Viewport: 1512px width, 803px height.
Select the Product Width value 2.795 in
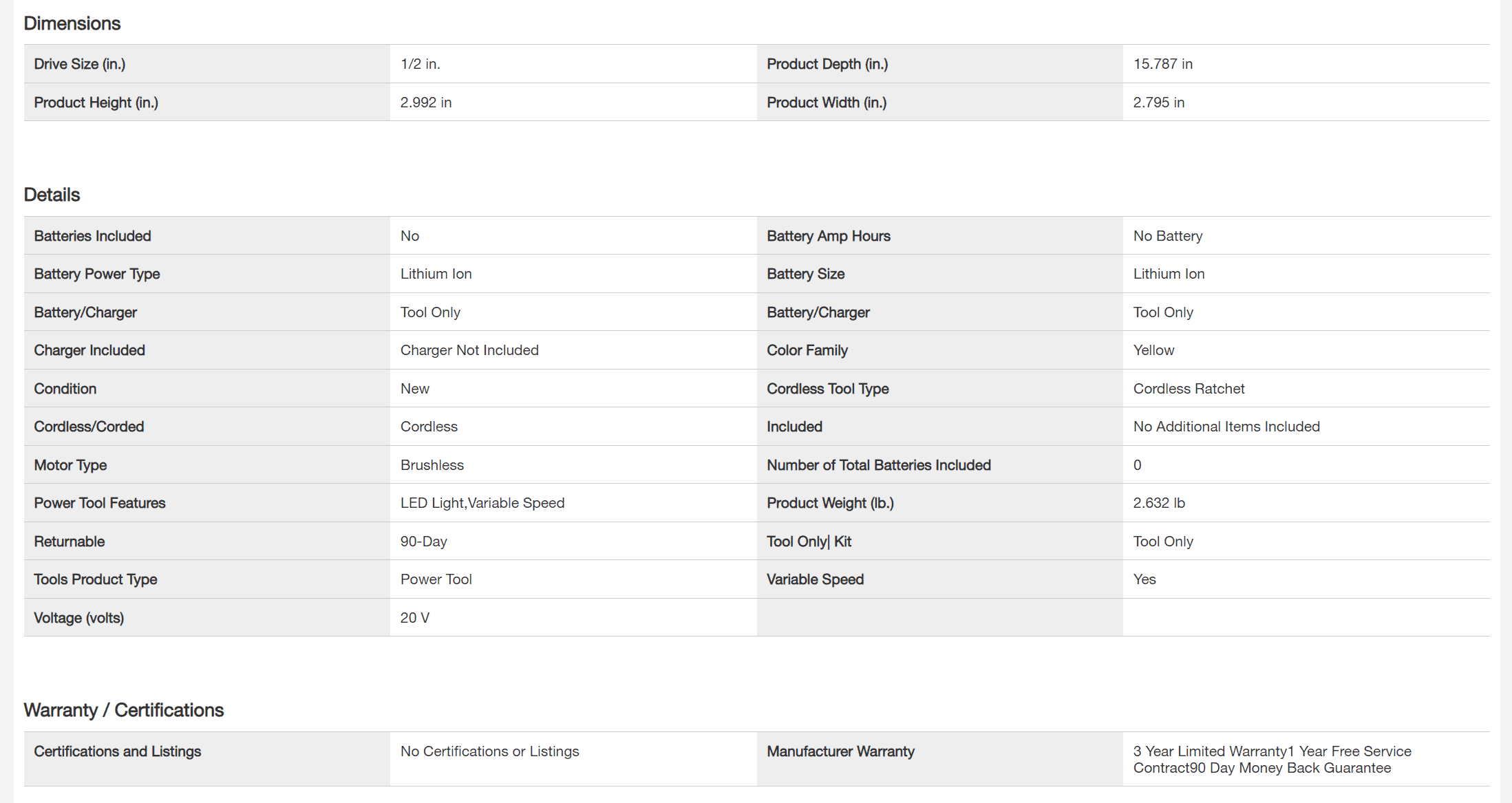point(1159,103)
